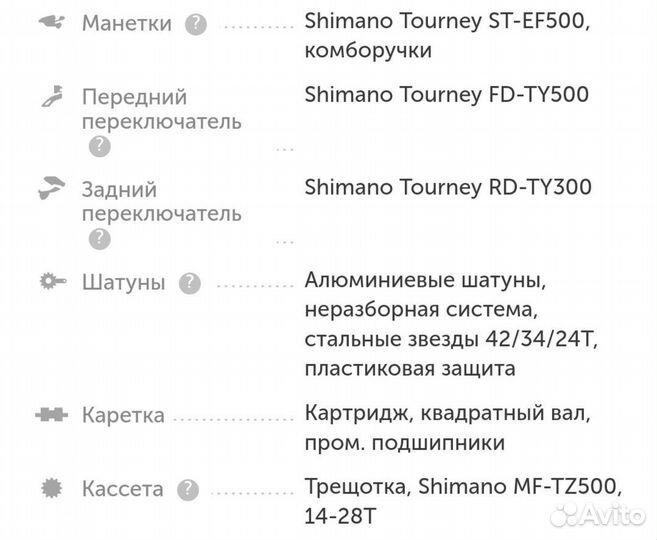Select the Манетки spec label

pyautogui.click(x=126, y=24)
